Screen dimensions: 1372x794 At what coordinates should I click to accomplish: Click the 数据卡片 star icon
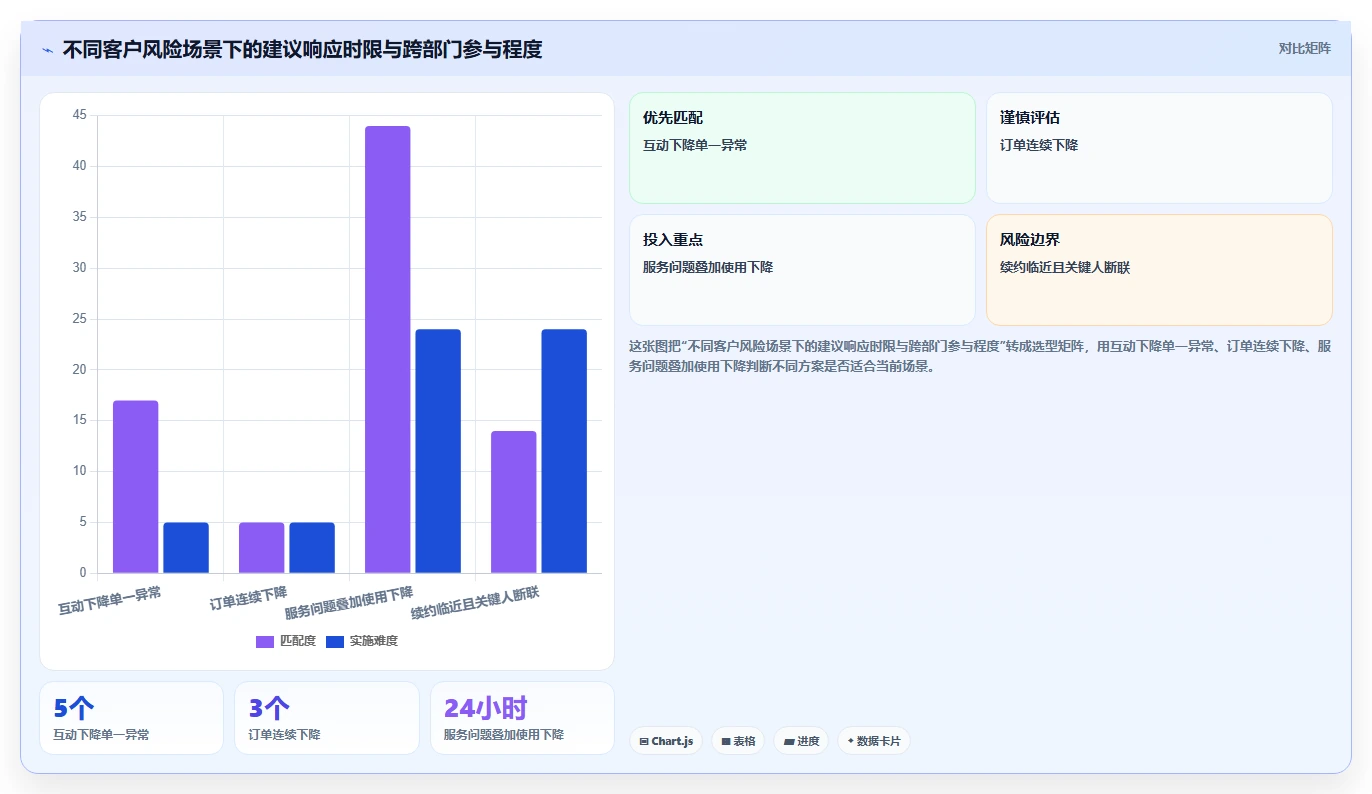tap(850, 741)
